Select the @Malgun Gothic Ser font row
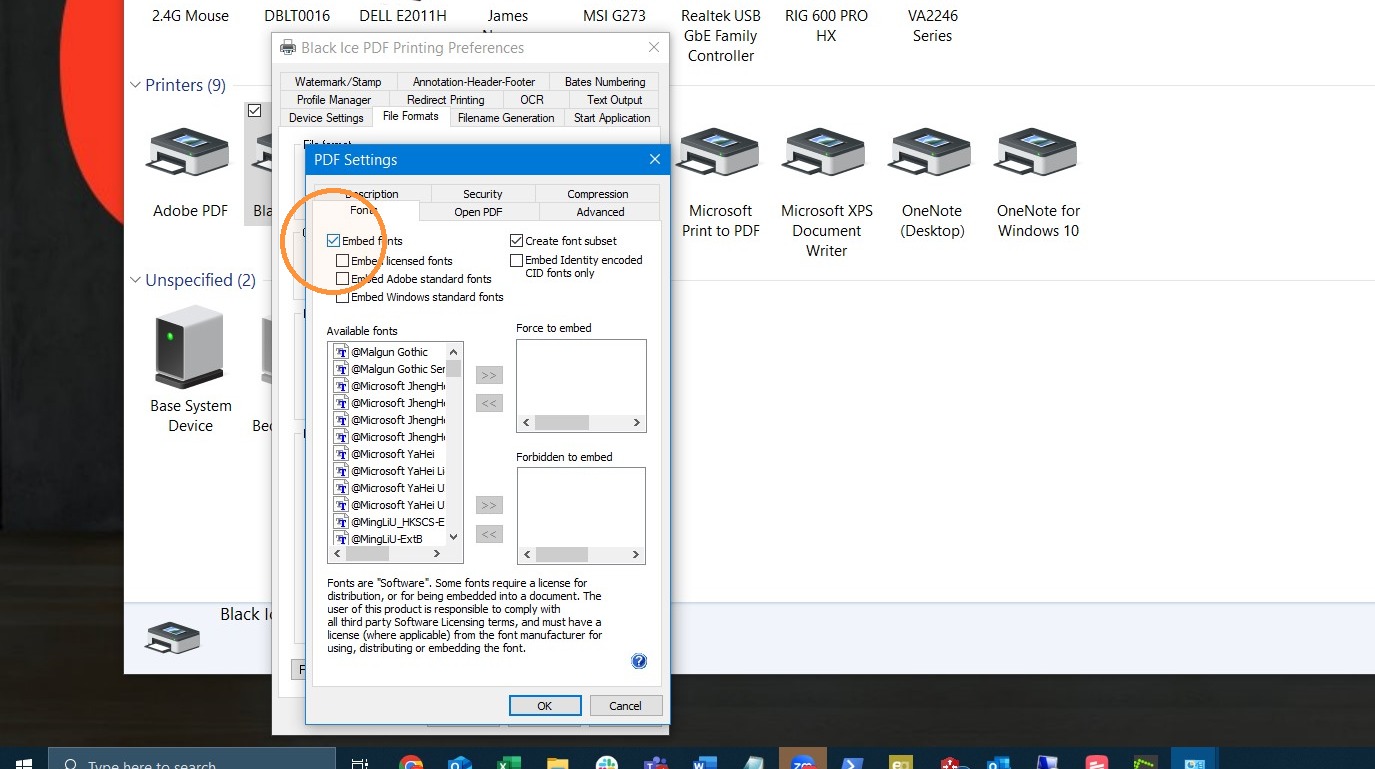This screenshot has height=769, width=1375. [389, 369]
